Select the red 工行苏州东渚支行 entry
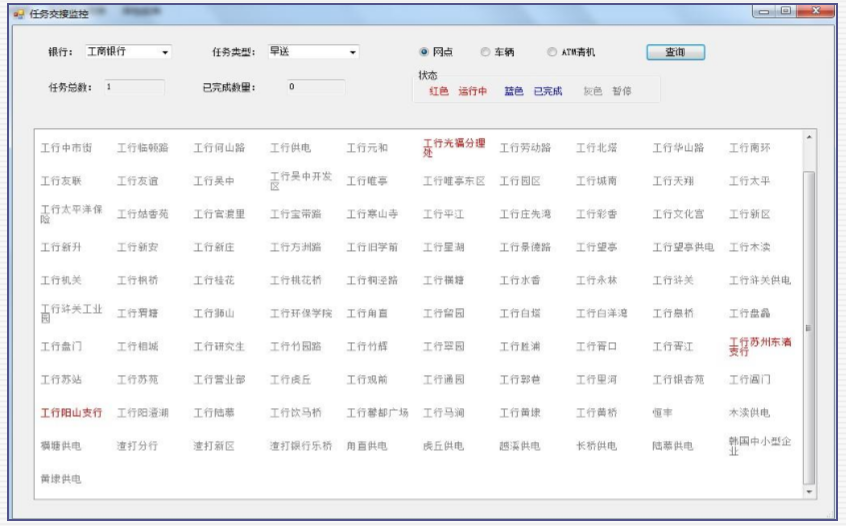 click(x=760, y=346)
